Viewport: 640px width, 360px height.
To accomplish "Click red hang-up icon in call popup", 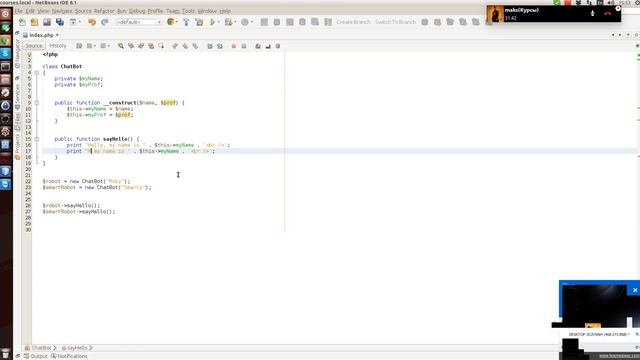I will [608, 13].
